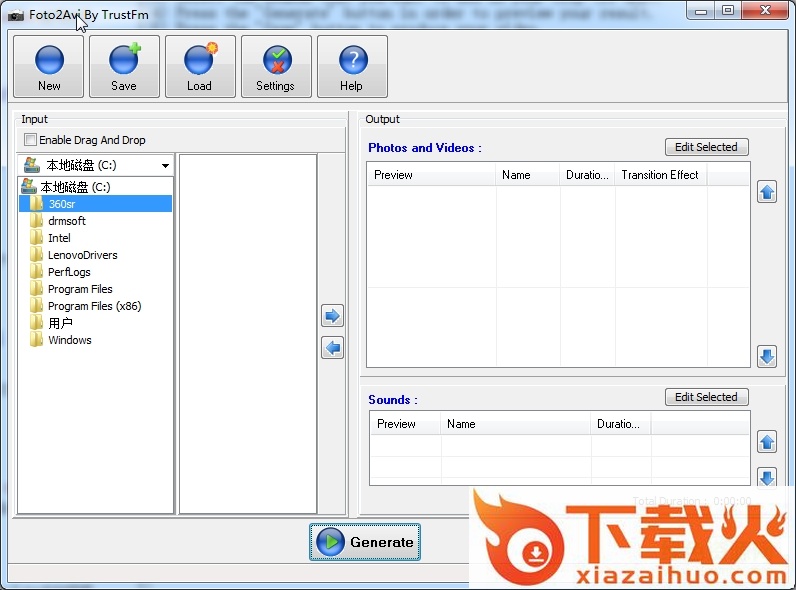Click the Name column header in Photos list
The height and width of the screenshot is (590, 796).
click(x=528, y=175)
